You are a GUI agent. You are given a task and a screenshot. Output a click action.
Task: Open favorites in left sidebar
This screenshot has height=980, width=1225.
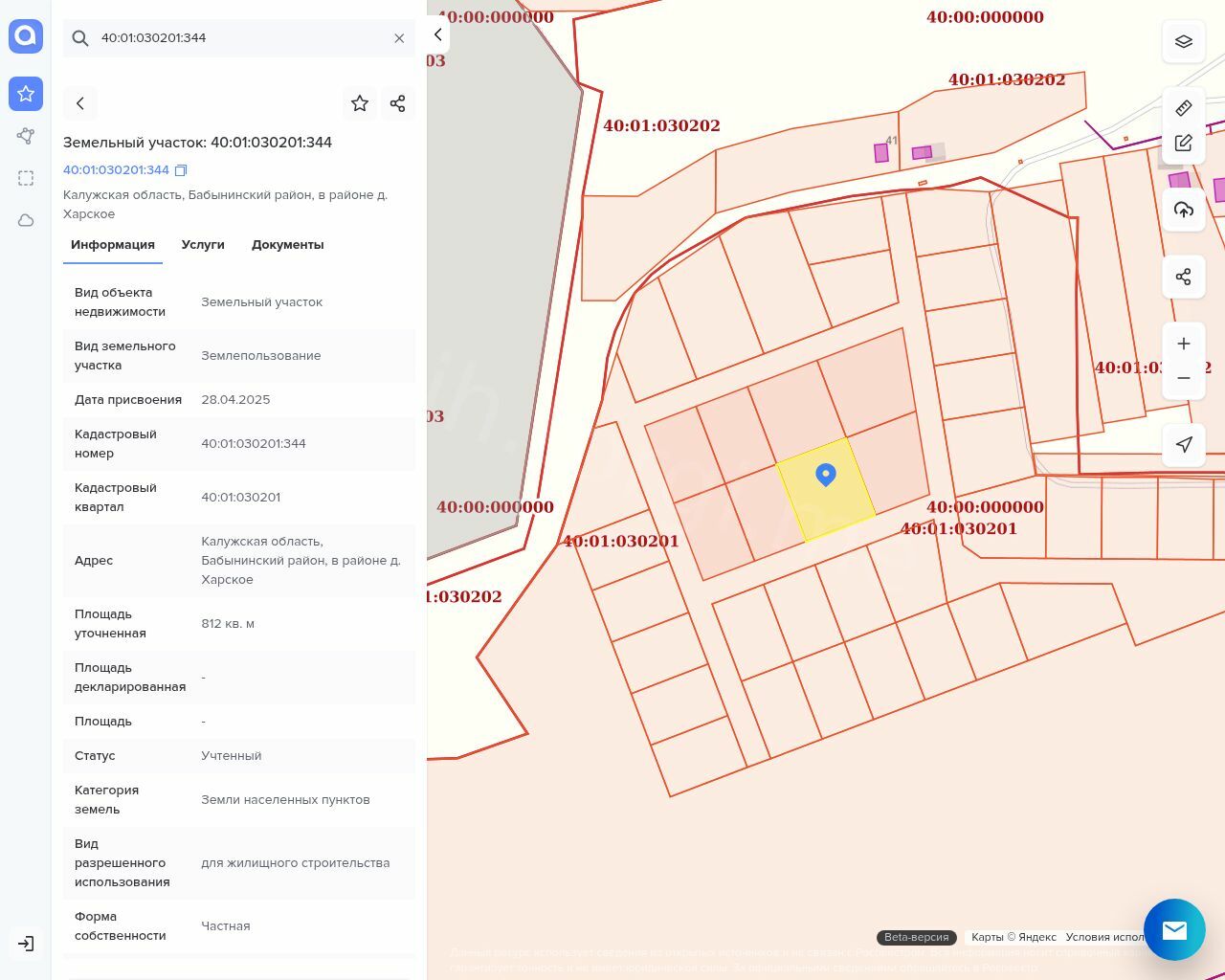26,94
